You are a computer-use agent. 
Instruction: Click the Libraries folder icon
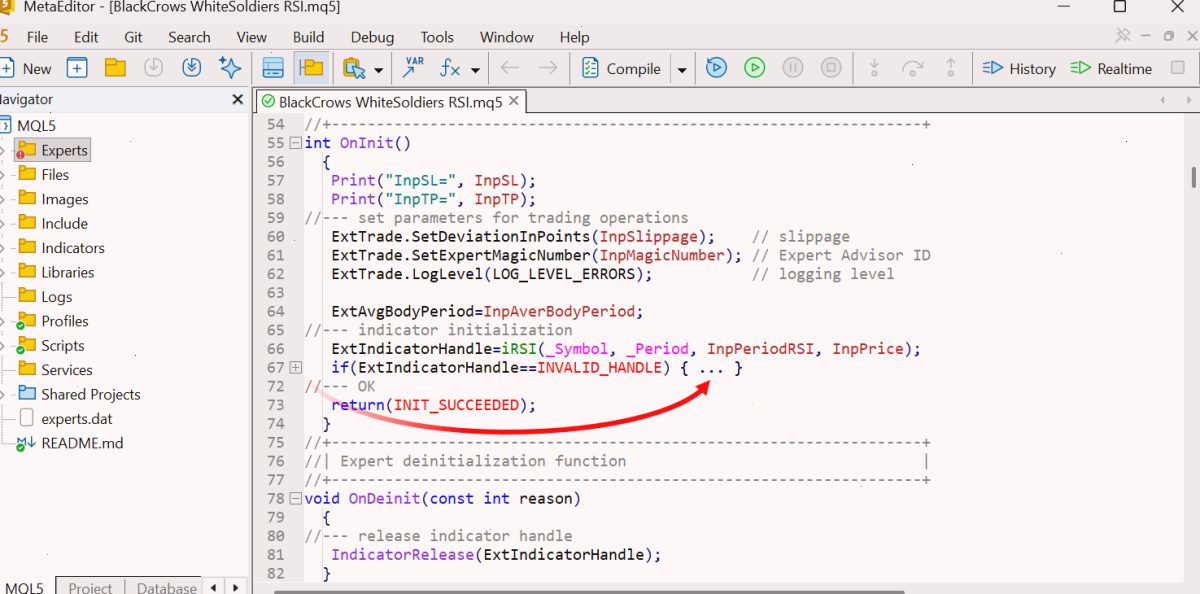click(x=27, y=272)
